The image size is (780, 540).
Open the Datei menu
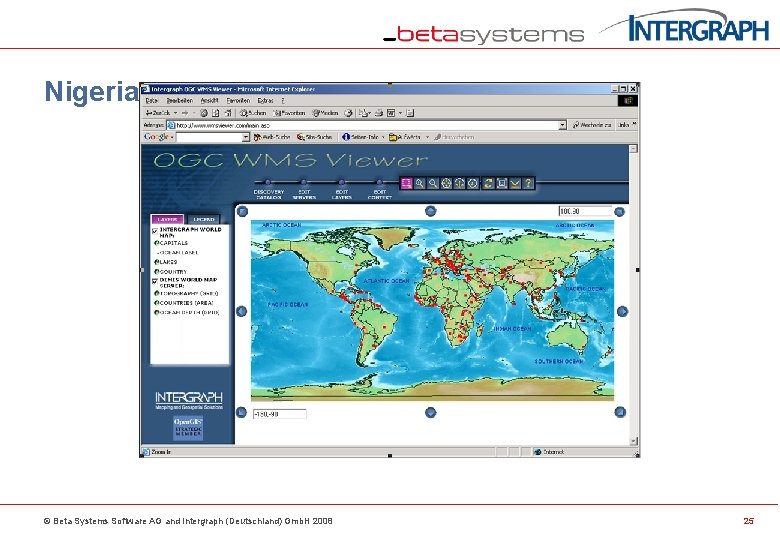coord(152,101)
